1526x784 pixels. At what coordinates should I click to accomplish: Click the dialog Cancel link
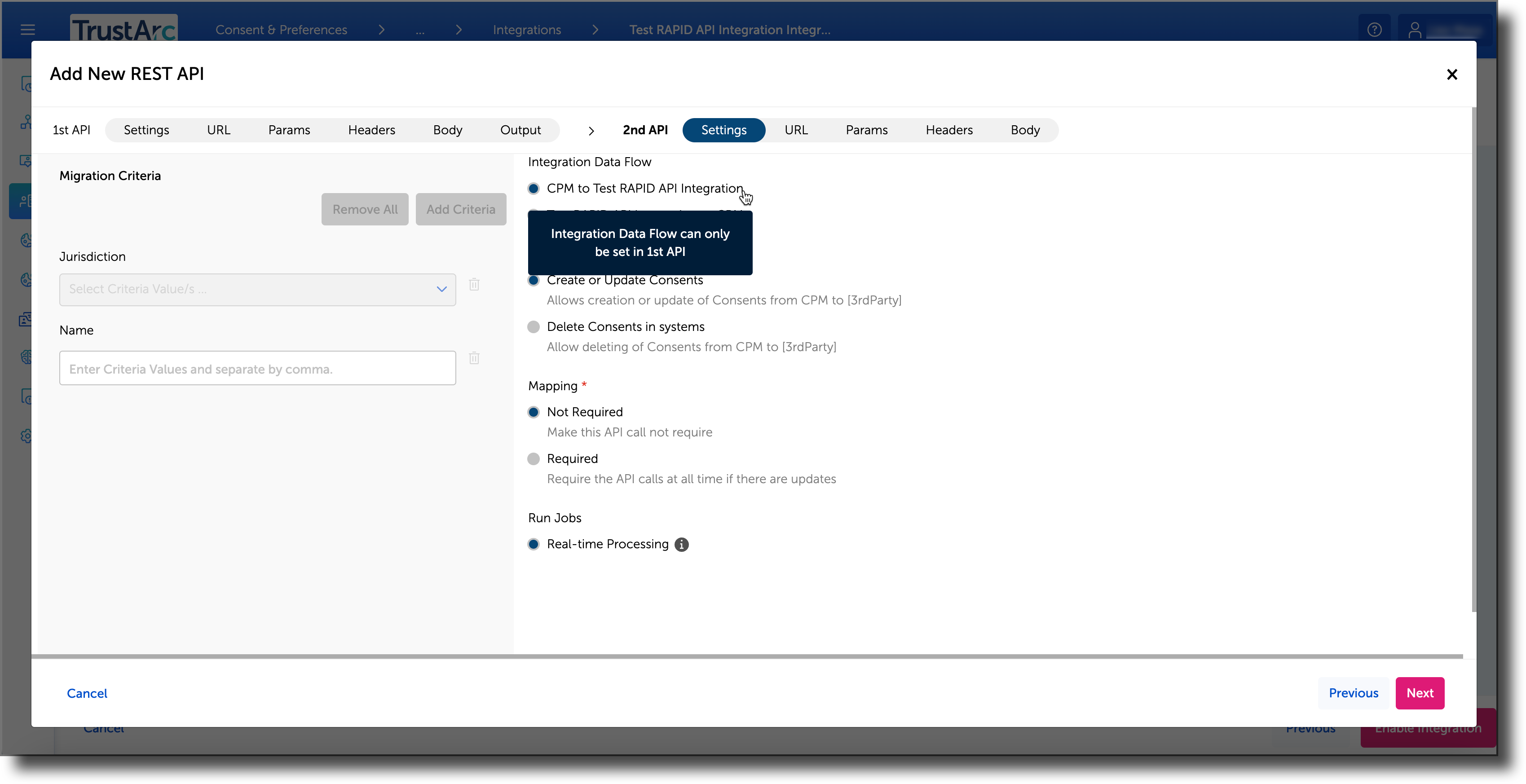87,693
